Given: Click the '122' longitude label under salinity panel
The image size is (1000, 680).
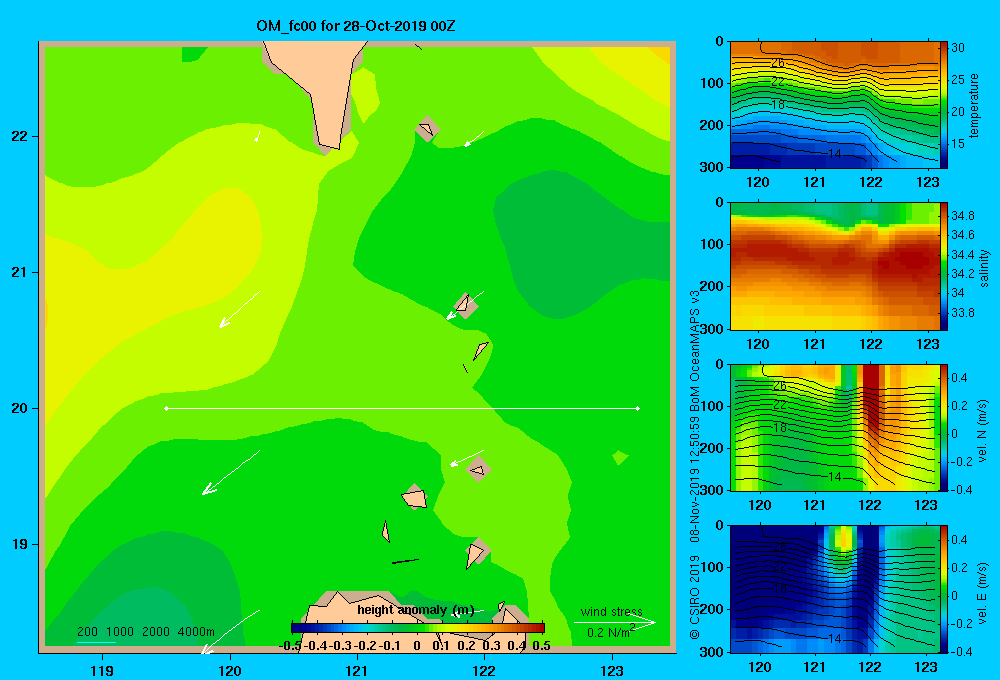Looking at the screenshot, I should click(871, 344).
